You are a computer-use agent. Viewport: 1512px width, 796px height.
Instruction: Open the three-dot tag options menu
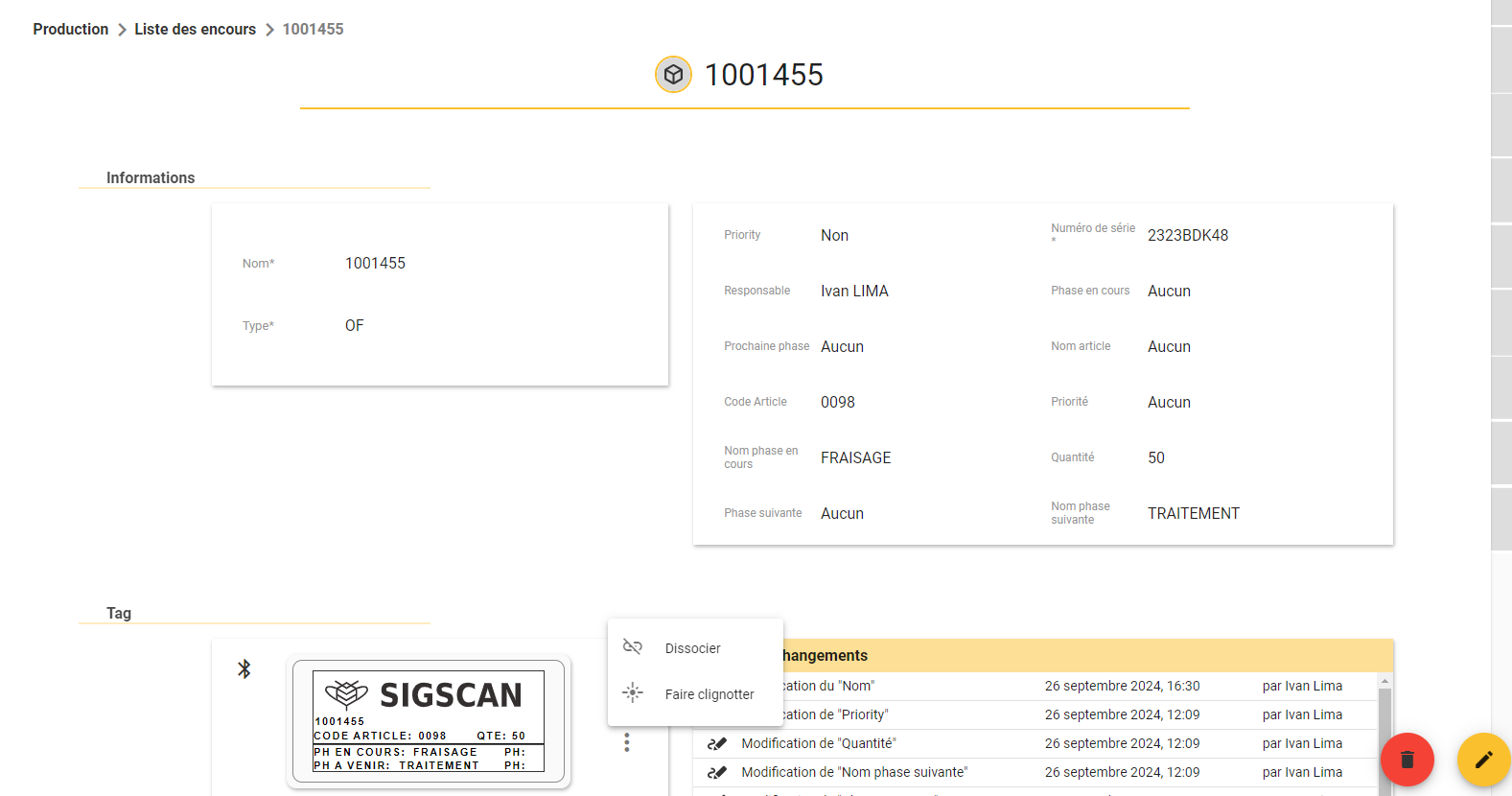[x=627, y=742]
